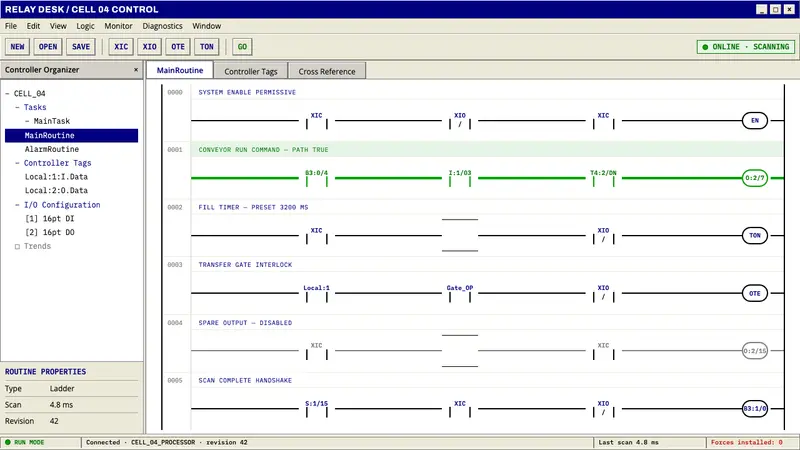Screen dimensions: 800x450
Task: Select the Gate_OP contact on rung 0003
Action: pyautogui.click(x=460, y=293)
